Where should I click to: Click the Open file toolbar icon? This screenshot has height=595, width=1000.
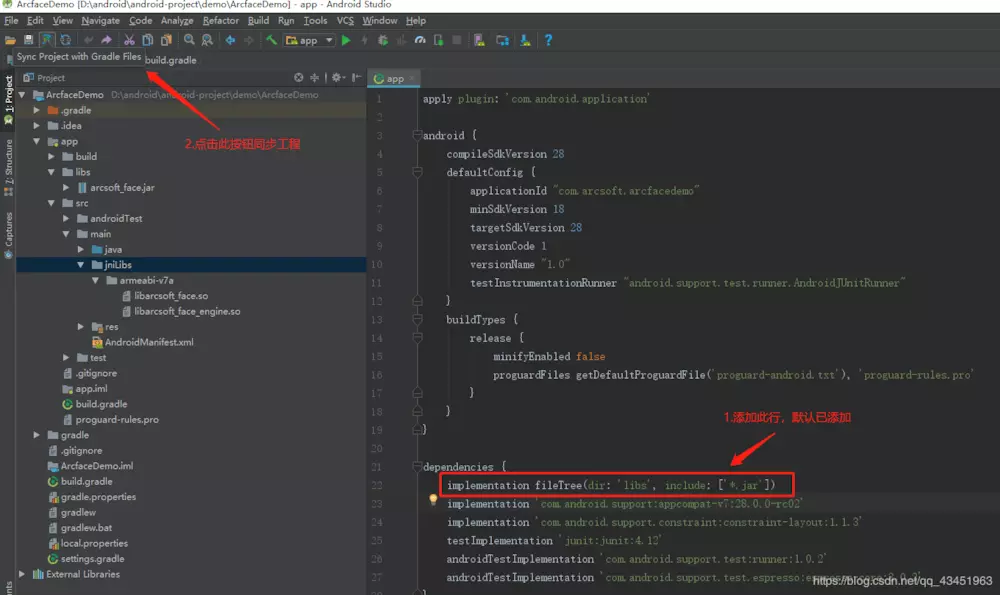(10, 40)
